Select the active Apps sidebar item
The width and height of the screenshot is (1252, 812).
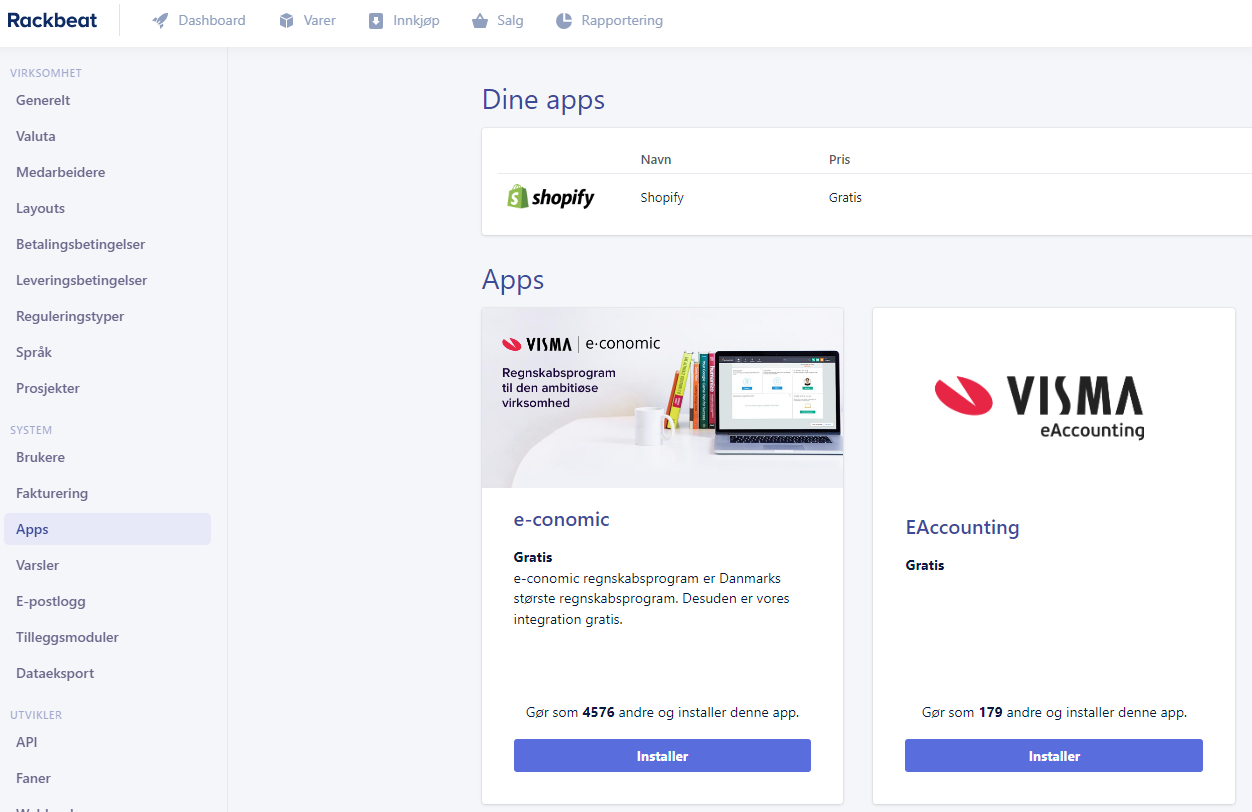tap(107, 529)
